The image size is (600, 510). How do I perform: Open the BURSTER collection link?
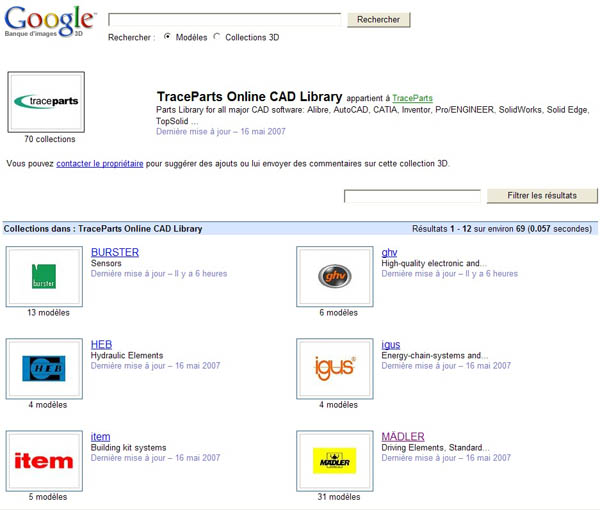[x=114, y=252]
